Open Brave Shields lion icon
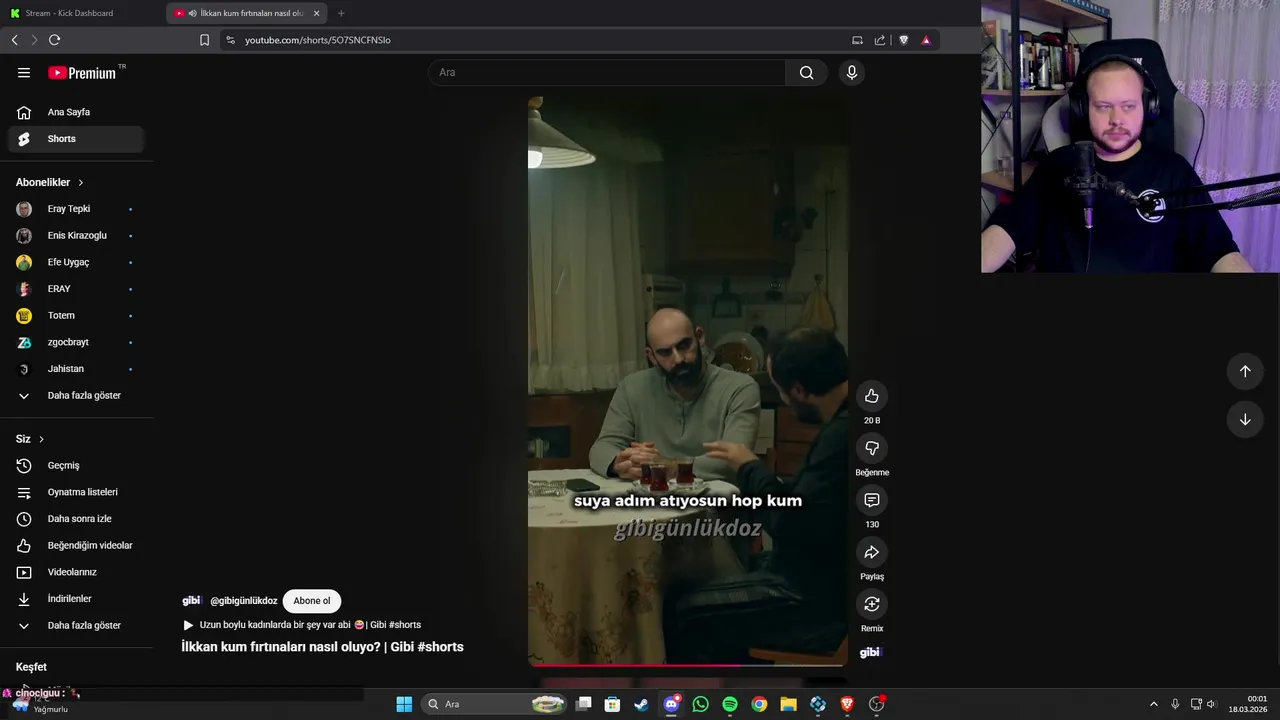This screenshot has width=1280, height=720. point(904,40)
